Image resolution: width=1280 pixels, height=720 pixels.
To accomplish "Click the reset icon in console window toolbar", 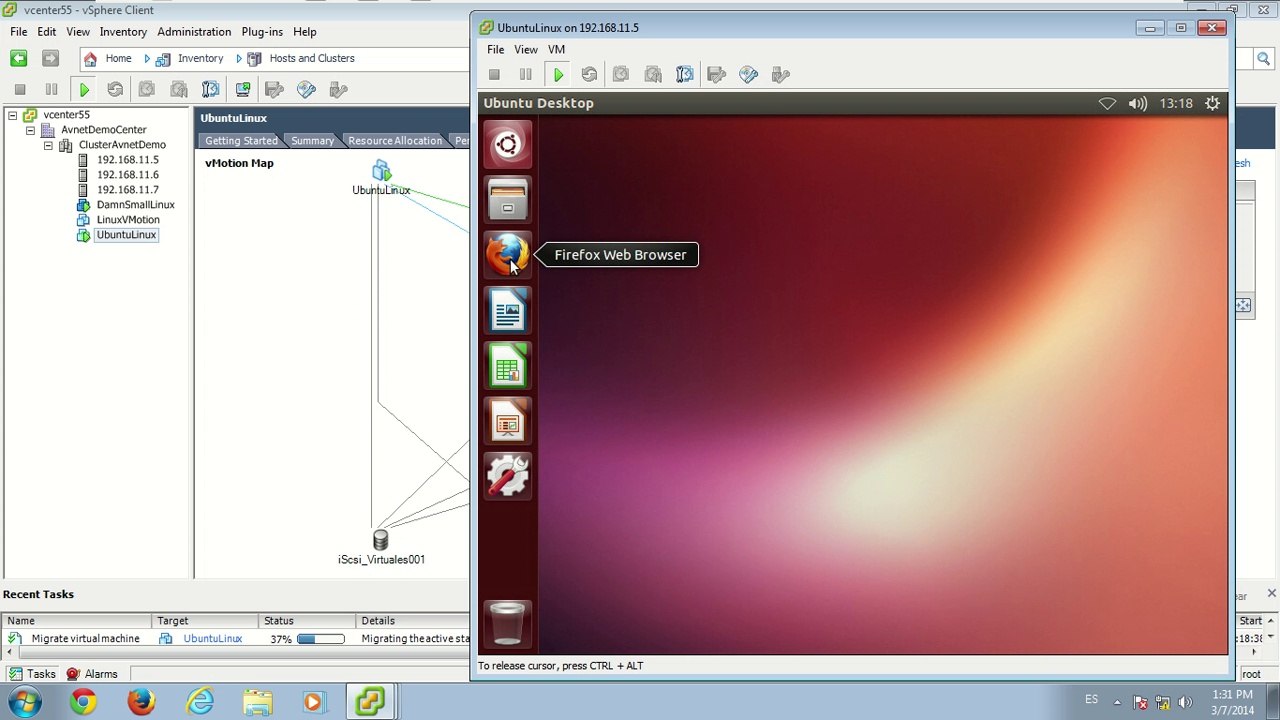I will pyautogui.click(x=589, y=74).
